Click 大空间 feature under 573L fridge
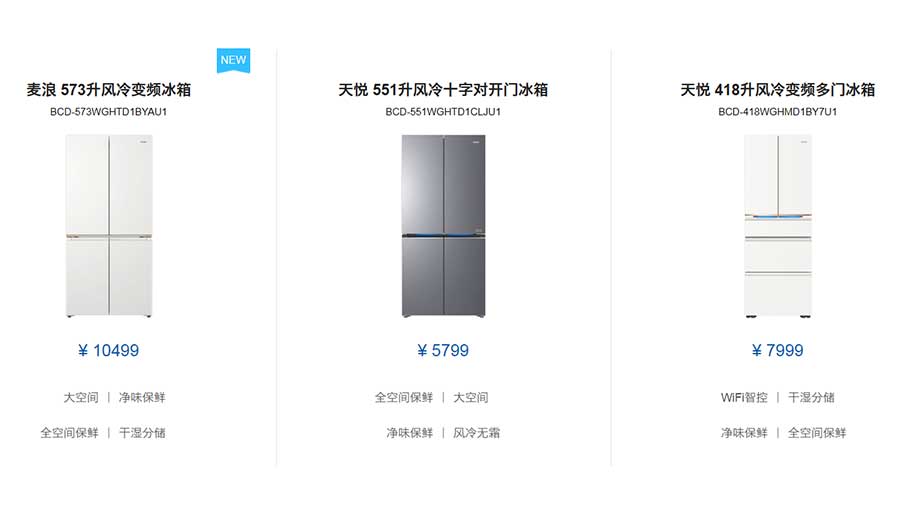900x510 pixels. 81,397
